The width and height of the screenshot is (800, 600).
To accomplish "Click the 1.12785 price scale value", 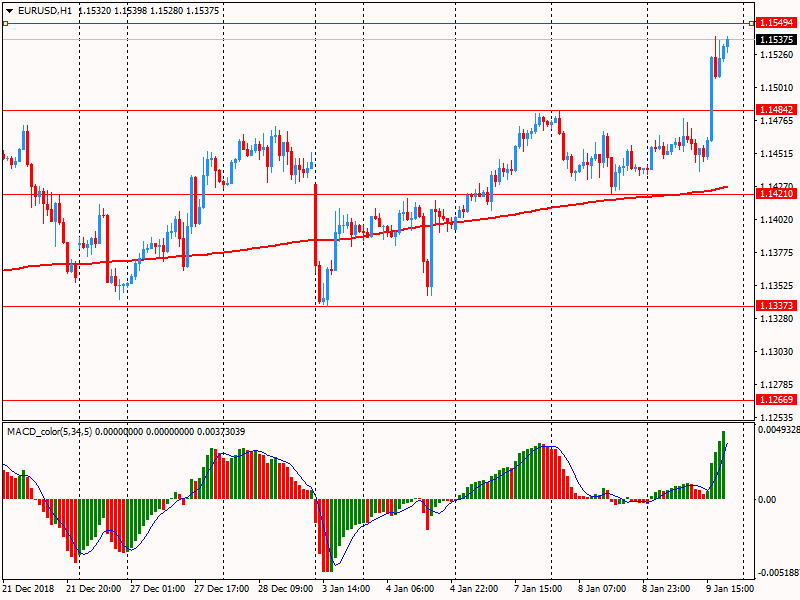I will click(777, 385).
